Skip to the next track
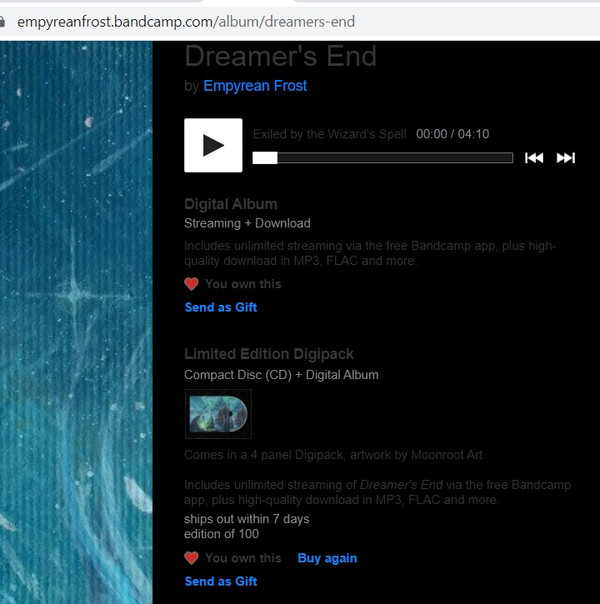 (x=566, y=158)
